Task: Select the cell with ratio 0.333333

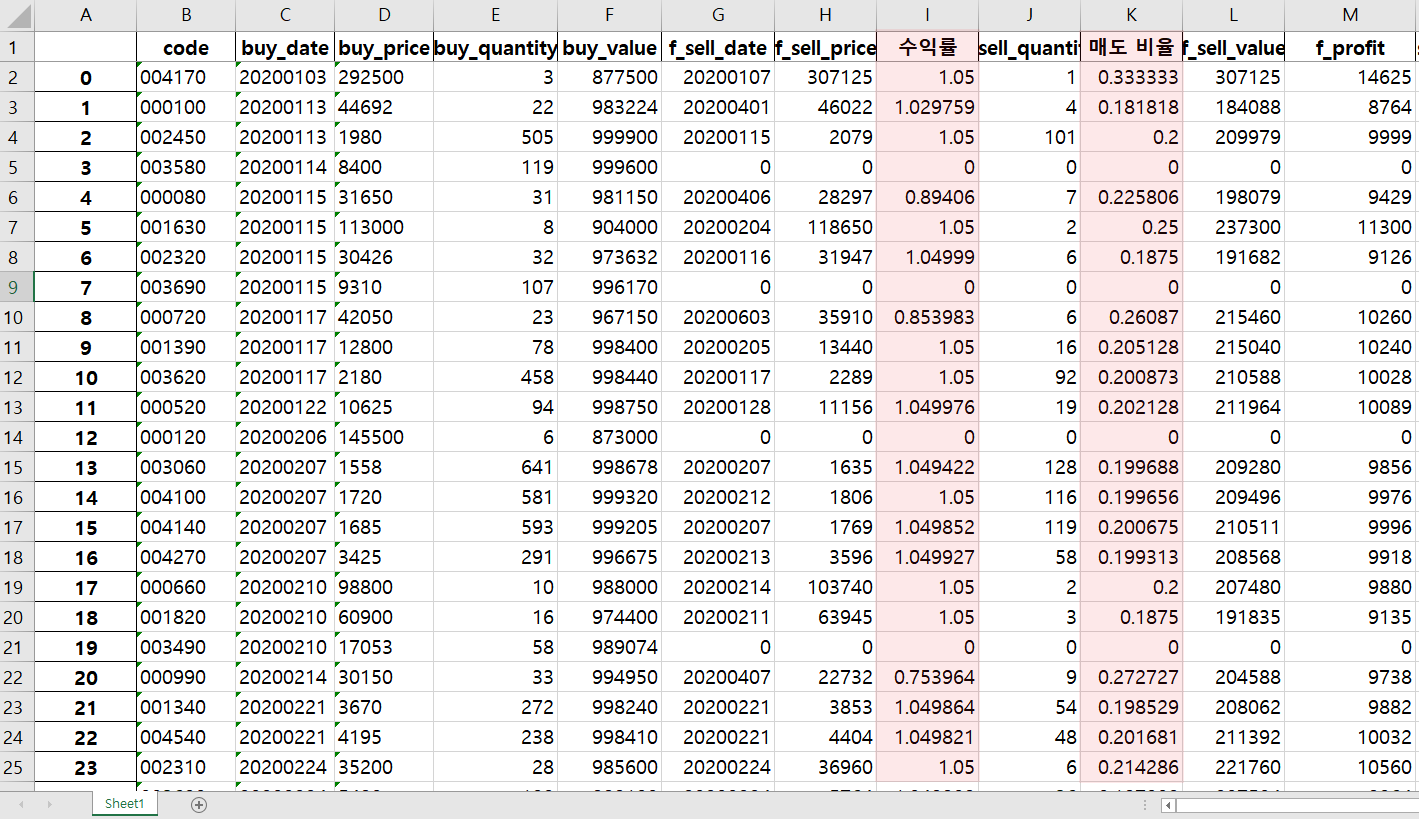Action: pos(1131,77)
